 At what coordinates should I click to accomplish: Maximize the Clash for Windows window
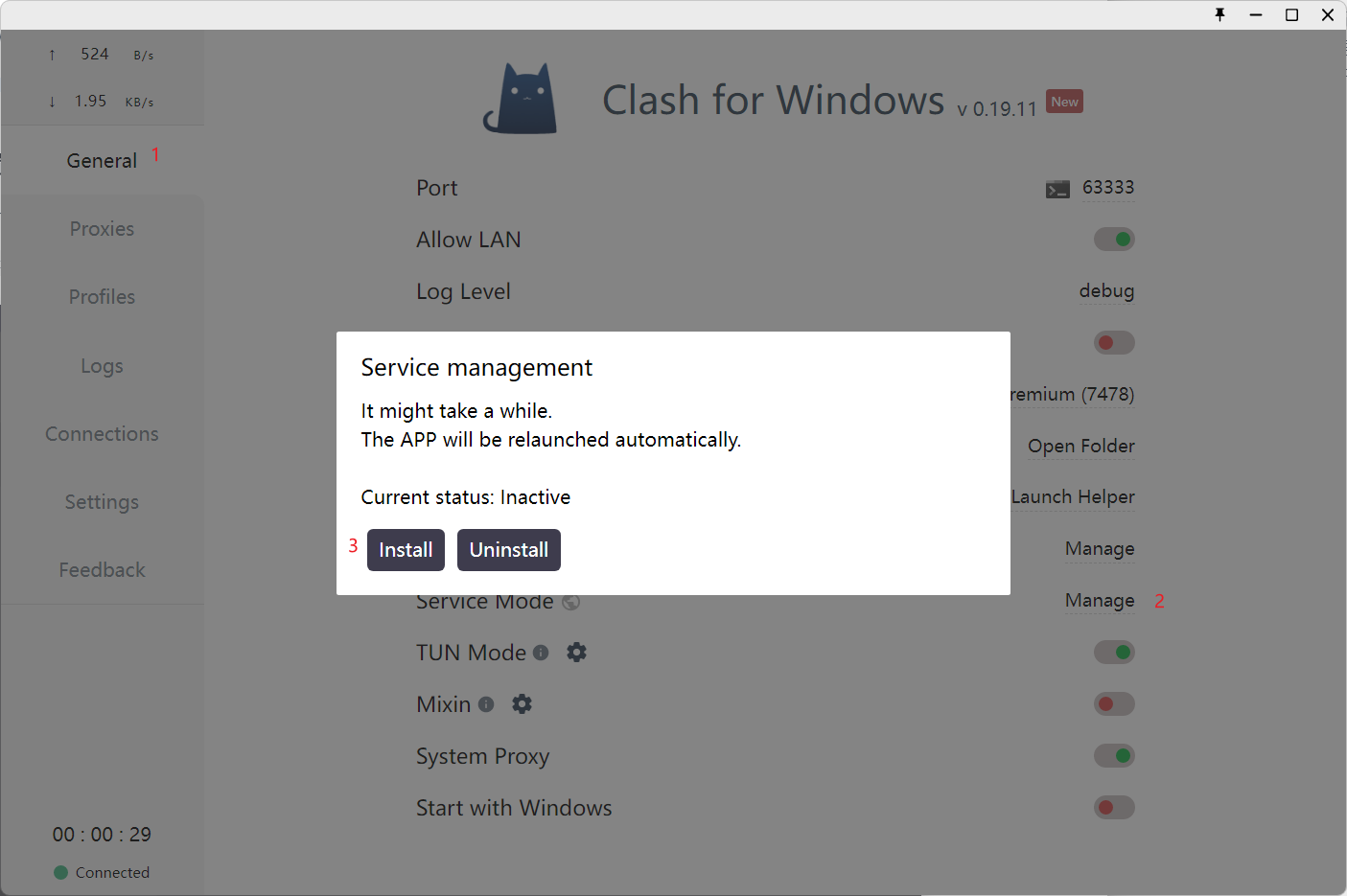pos(1291,14)
